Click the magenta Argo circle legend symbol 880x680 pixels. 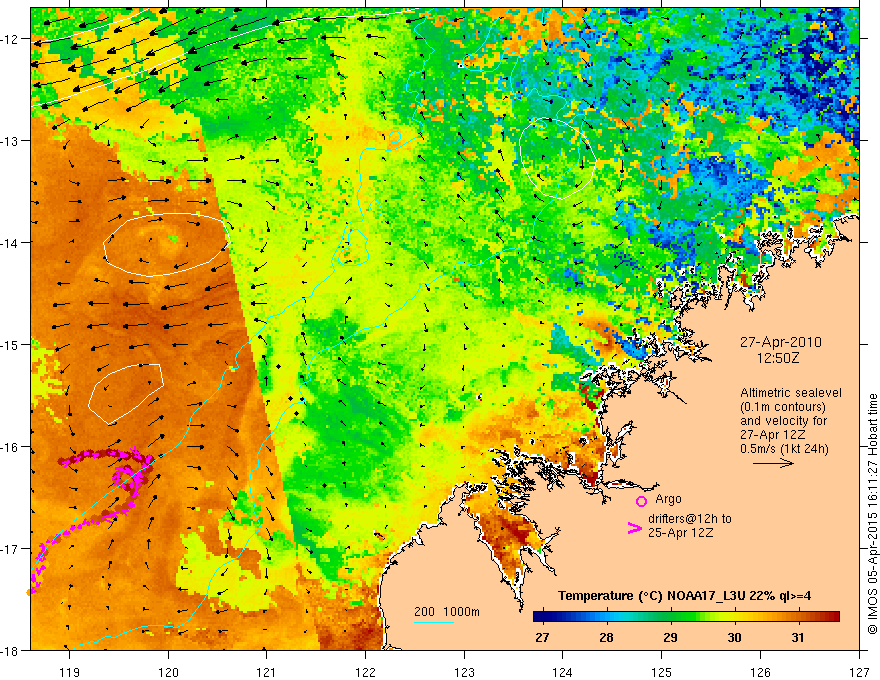[x=641, y=501]
